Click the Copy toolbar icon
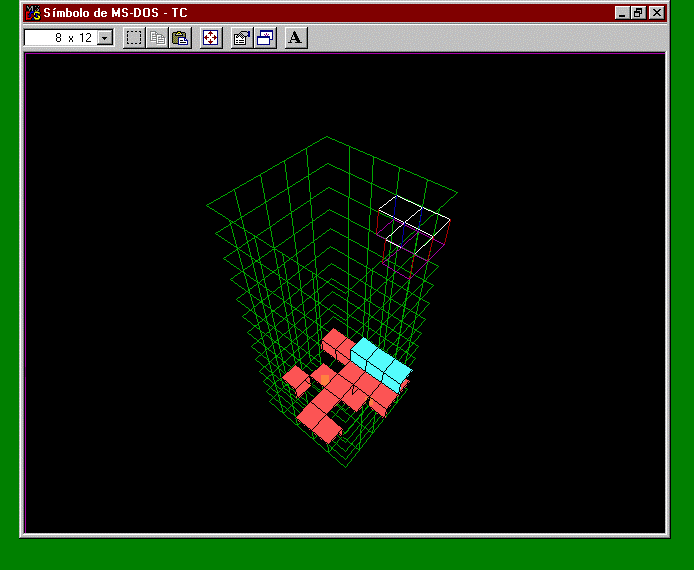 point(157,38)
